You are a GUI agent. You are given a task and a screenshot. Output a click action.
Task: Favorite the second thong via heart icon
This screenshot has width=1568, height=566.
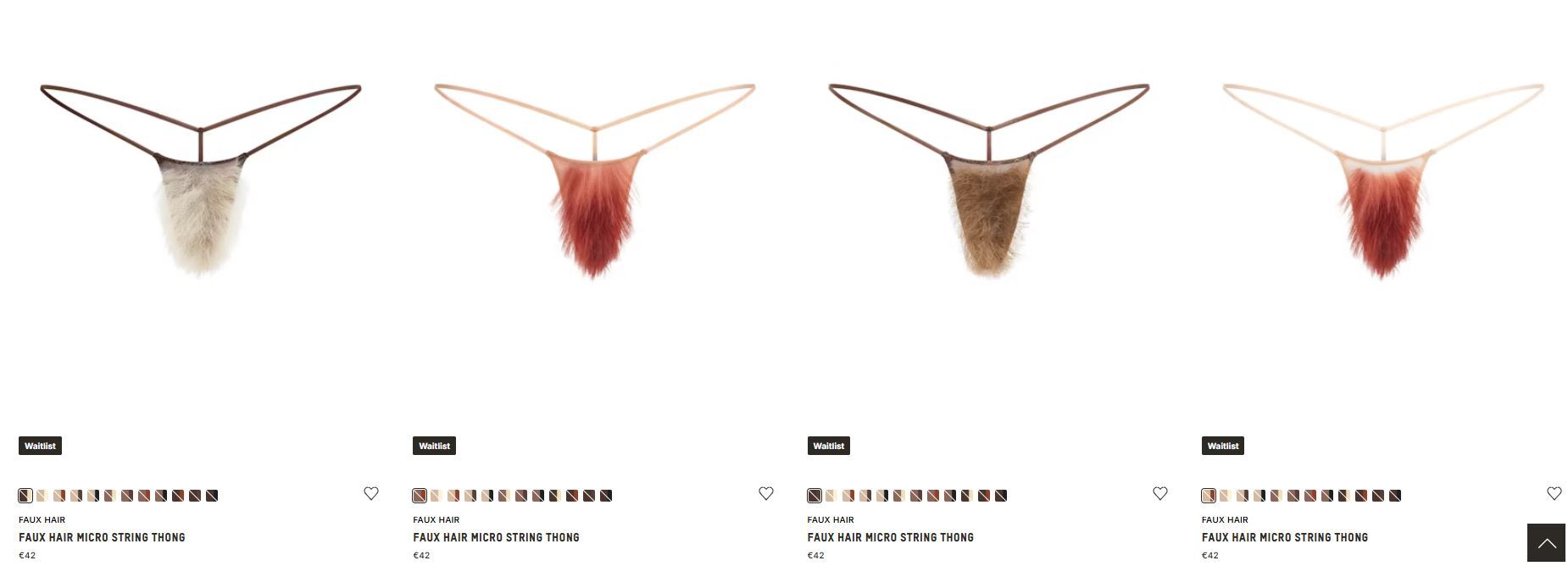click(x=766, y=493)
